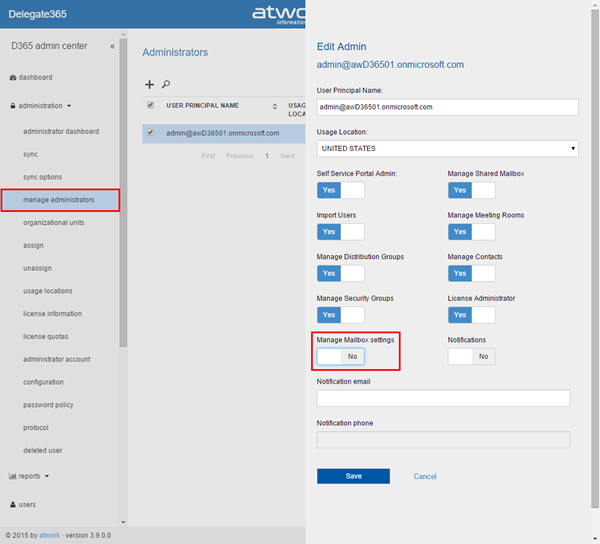Click the sidebar vertical scrollbar
Image resolution: width=600 pixels, height=544 pixels.
123,193
